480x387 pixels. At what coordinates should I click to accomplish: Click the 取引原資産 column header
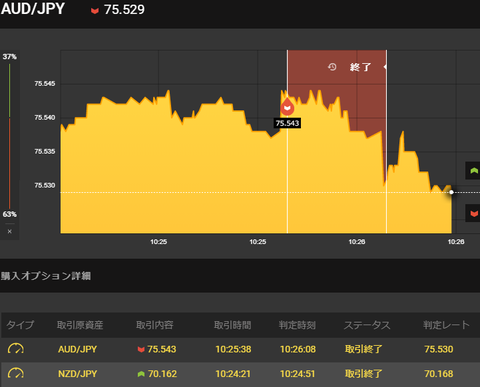click(x=80, y=325)
